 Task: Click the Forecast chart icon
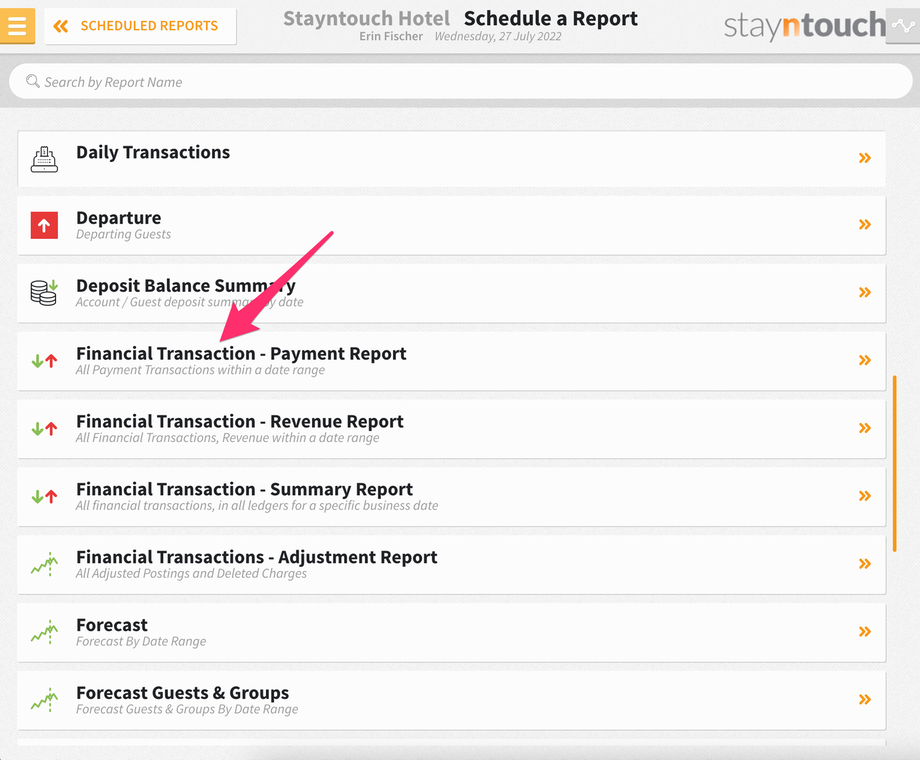[x=44, y=632]
